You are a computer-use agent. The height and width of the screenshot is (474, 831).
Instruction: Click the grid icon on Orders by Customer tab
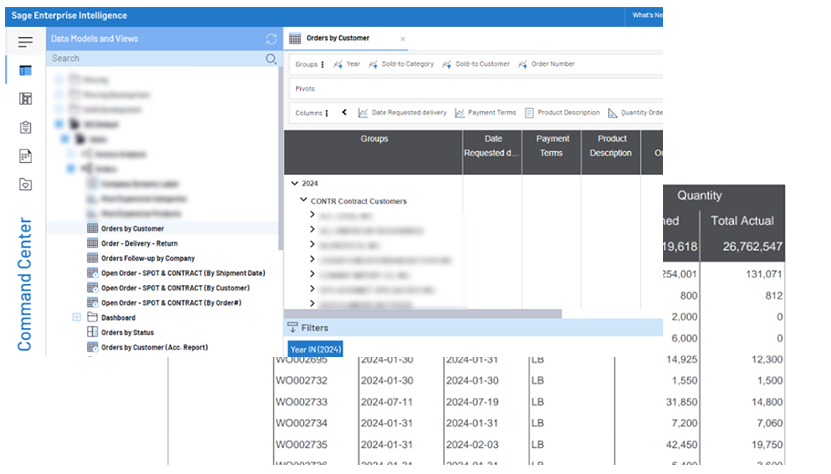[295, 38]
